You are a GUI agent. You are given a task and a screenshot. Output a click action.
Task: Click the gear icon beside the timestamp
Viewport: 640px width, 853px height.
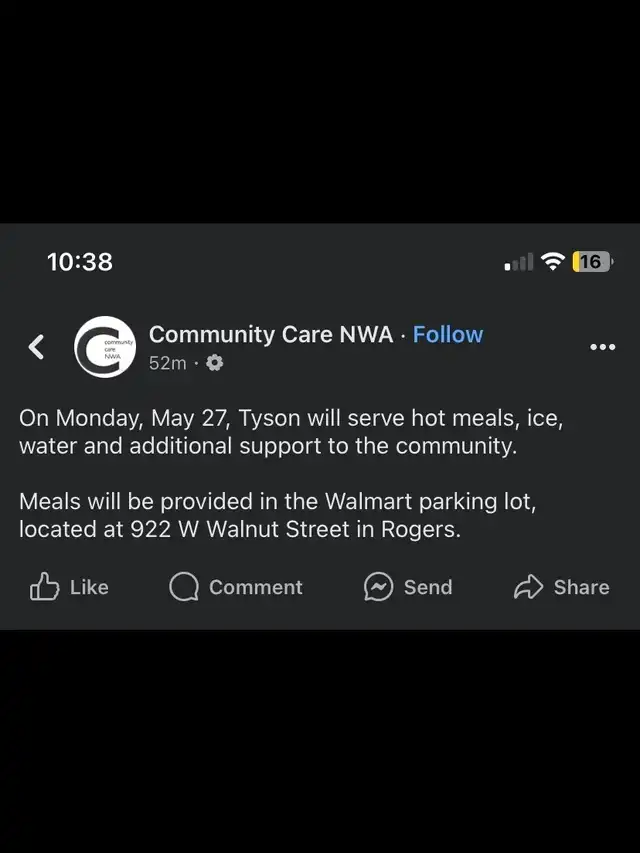click(214, 363)
